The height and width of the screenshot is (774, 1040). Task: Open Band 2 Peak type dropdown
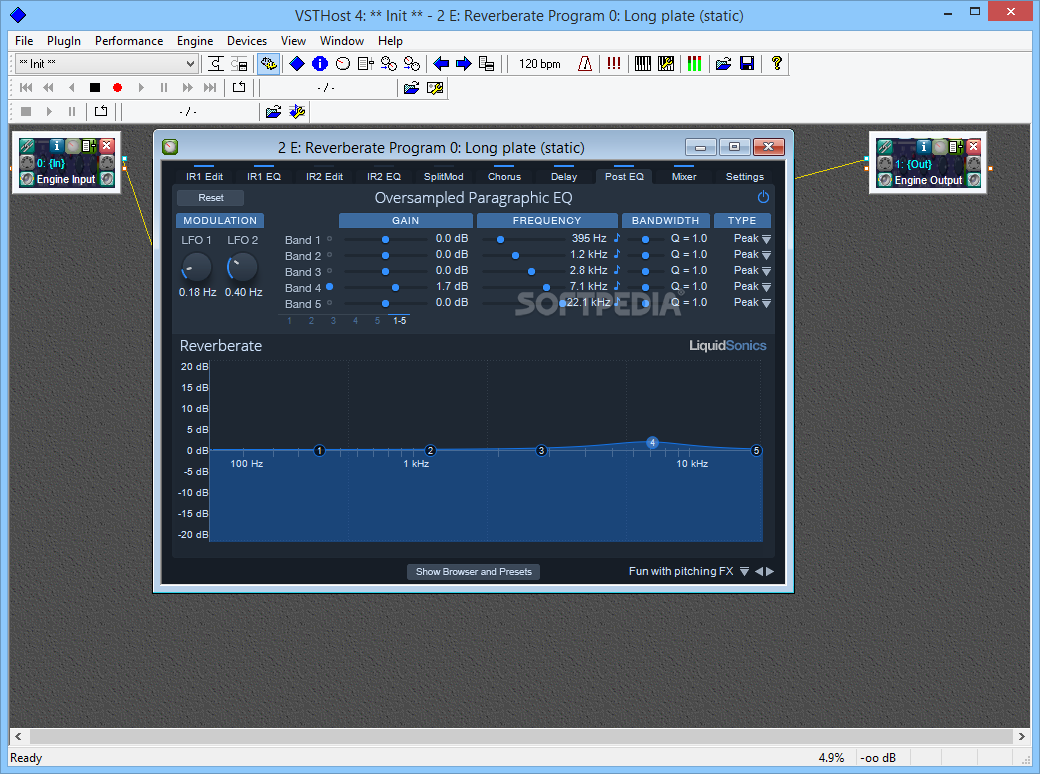767,255
